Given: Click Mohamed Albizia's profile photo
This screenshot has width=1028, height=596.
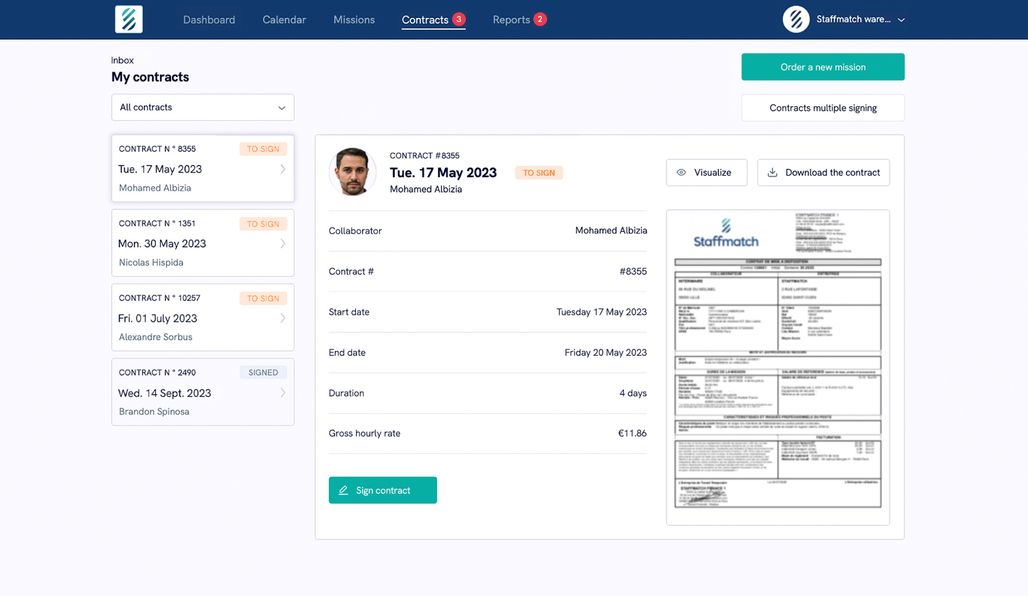Looking at the screenshot, I should tap(352, 171).
